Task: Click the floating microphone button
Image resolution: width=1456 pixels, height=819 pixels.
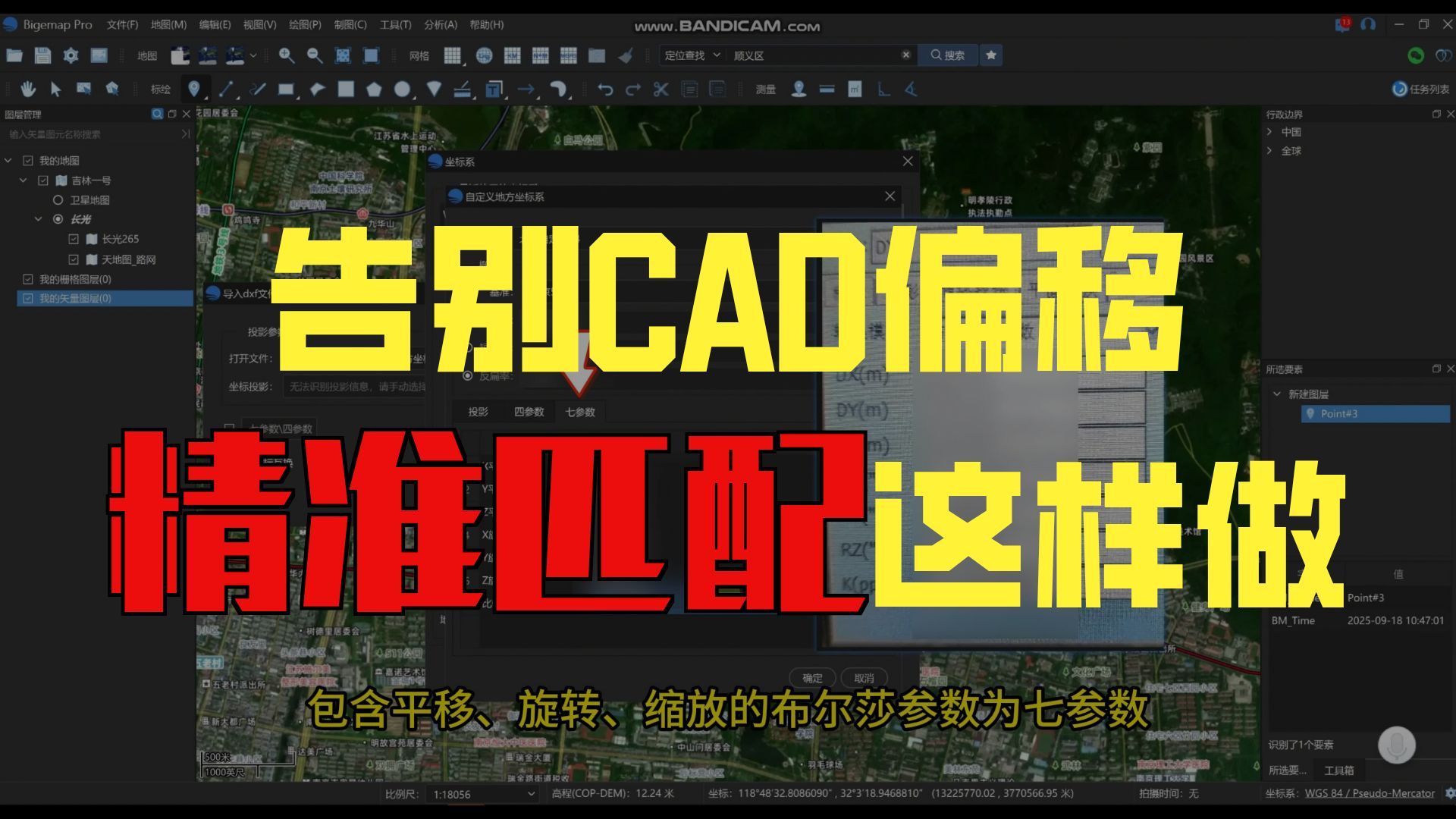Action: coord(1396,745)
